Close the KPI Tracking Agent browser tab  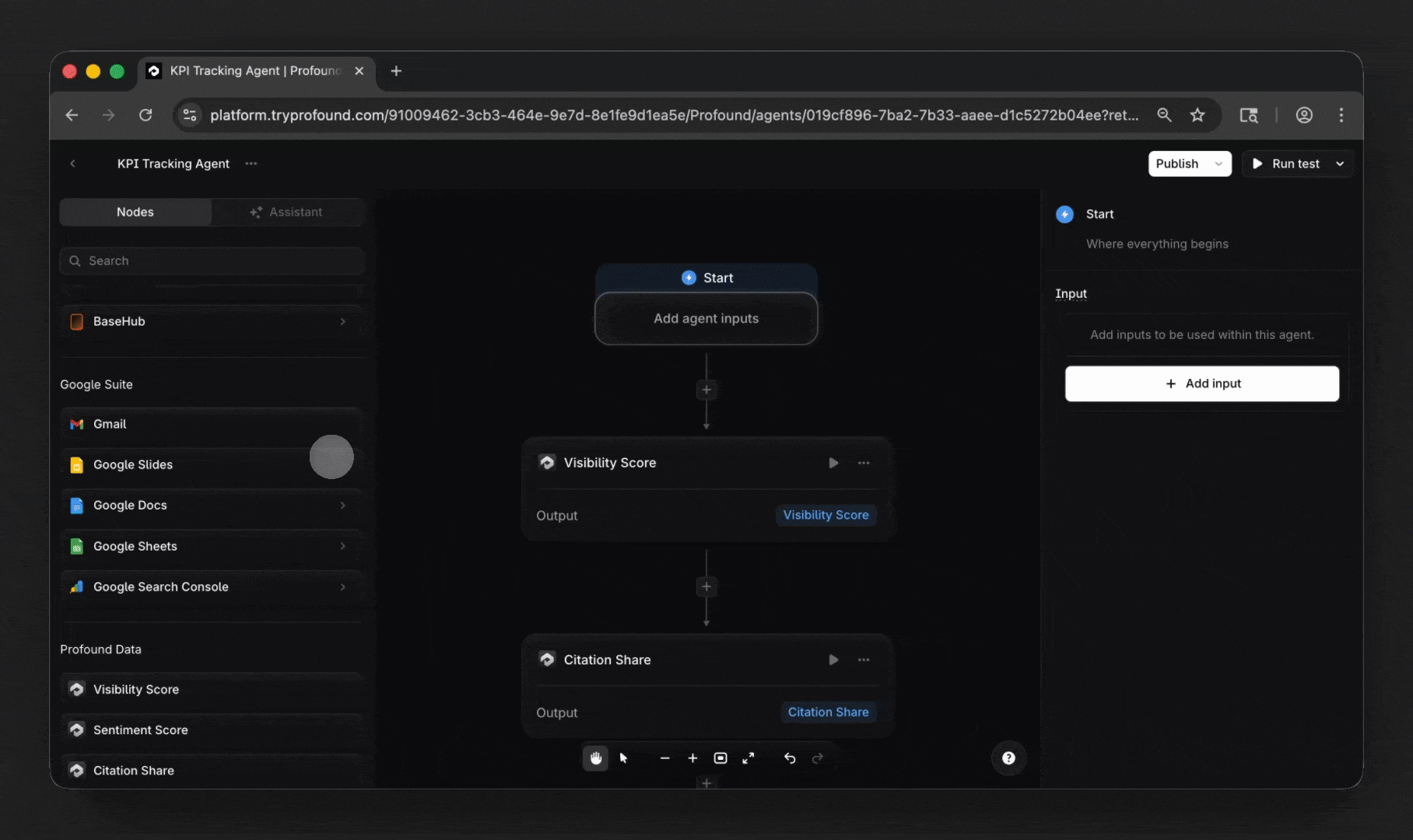click(359, 71)
